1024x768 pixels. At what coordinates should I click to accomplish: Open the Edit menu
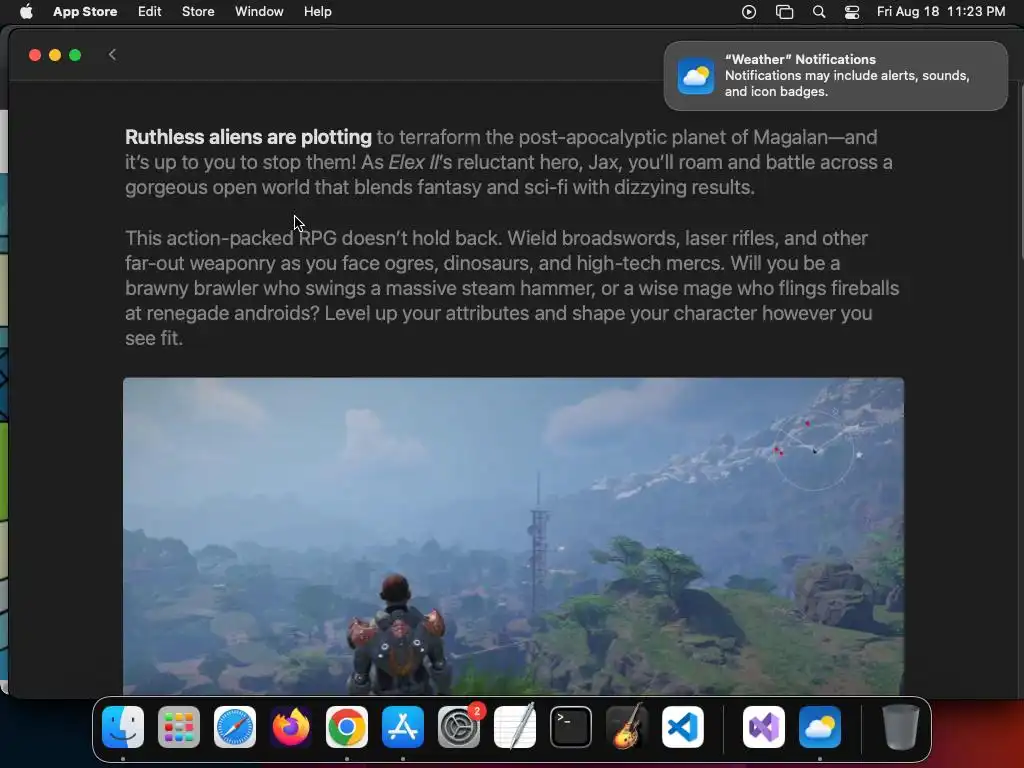(150, 12)
